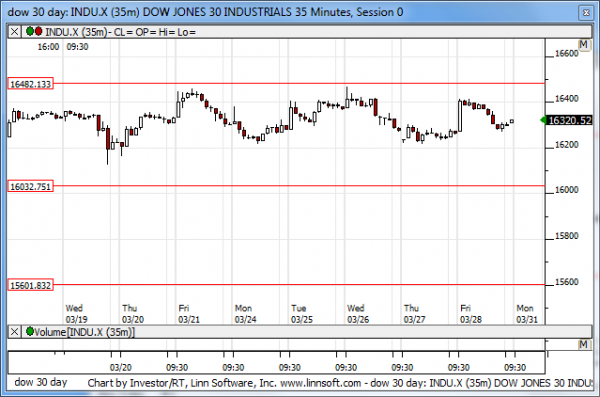This screenshot has width=600, height=397.
Task: Click the Tue 03/25 date label
Action: point(302,314)
